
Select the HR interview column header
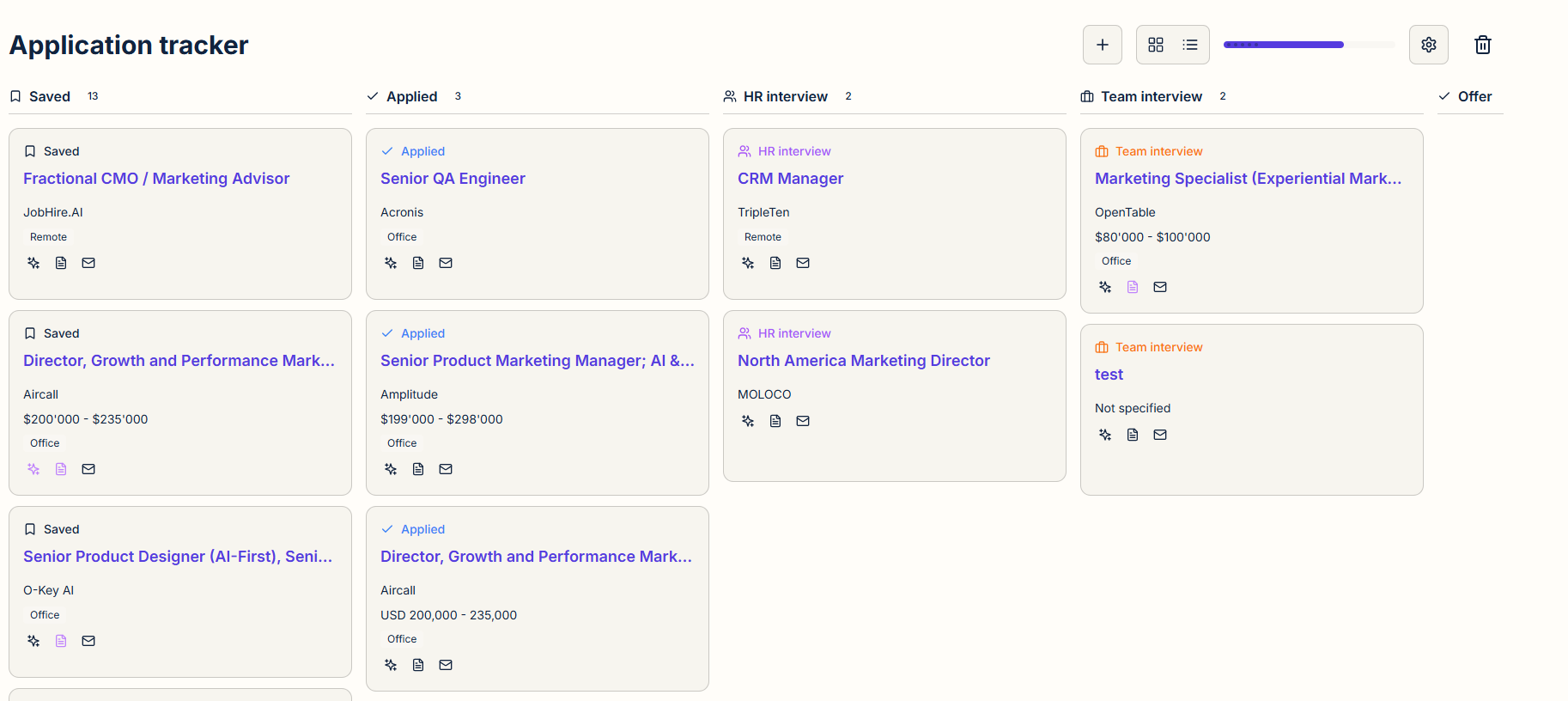[x=785, y=96]
